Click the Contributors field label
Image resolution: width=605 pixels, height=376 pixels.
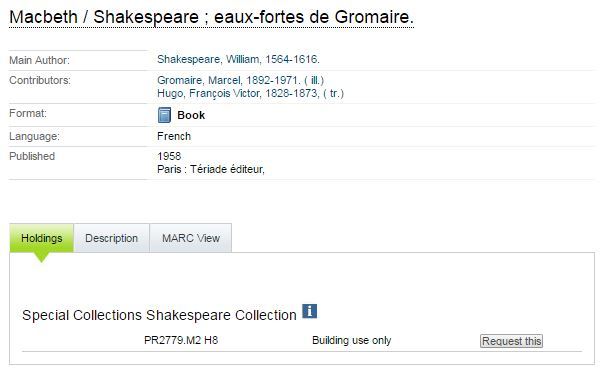tap(40, 80)
